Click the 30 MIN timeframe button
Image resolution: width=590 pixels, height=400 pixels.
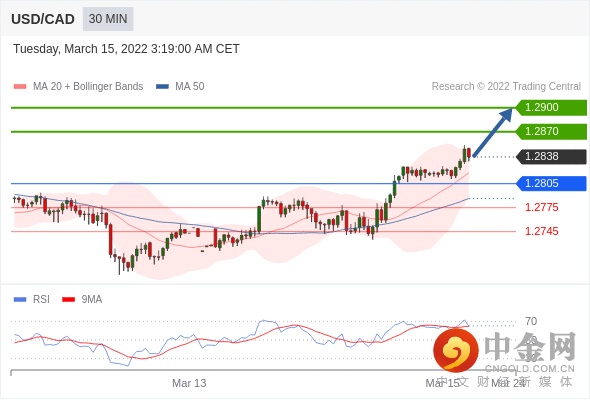(108, 18)
